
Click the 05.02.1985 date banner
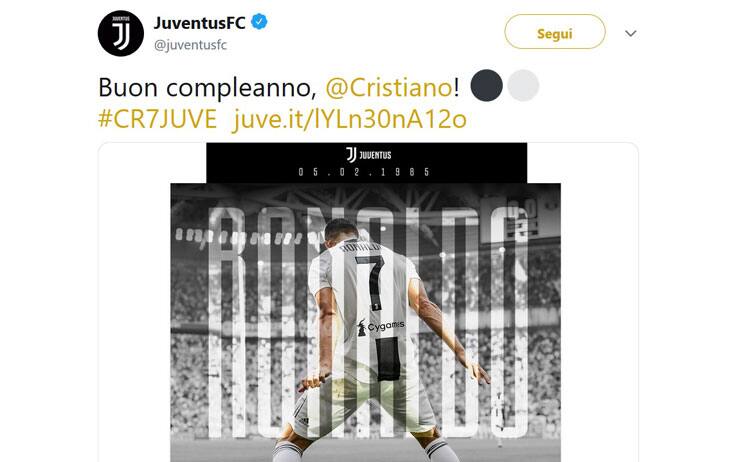click(x=365, y=172)
